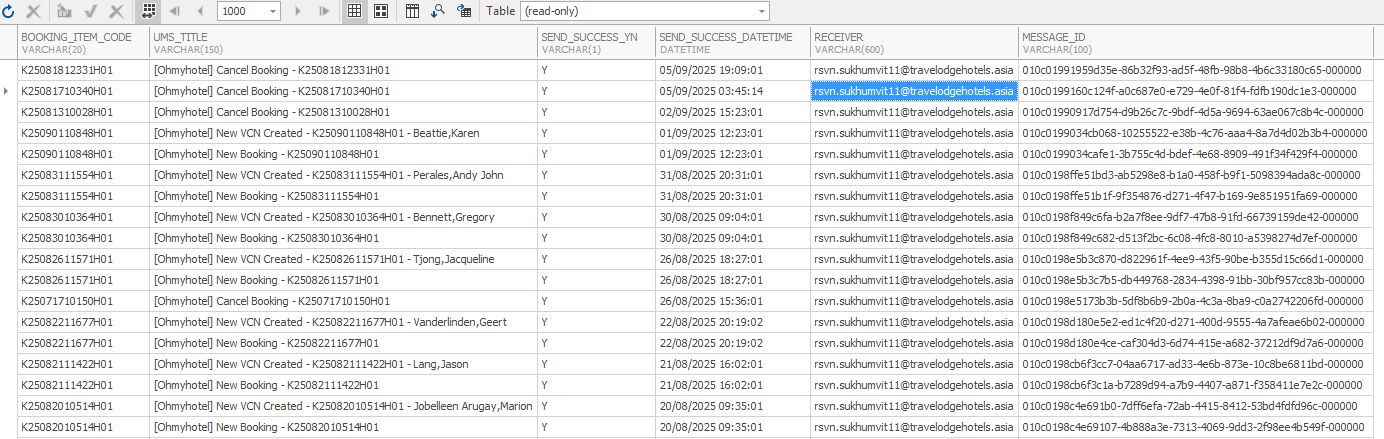Open the page size 1000 dropdown
1384x439 pixels.
point(274,11)
